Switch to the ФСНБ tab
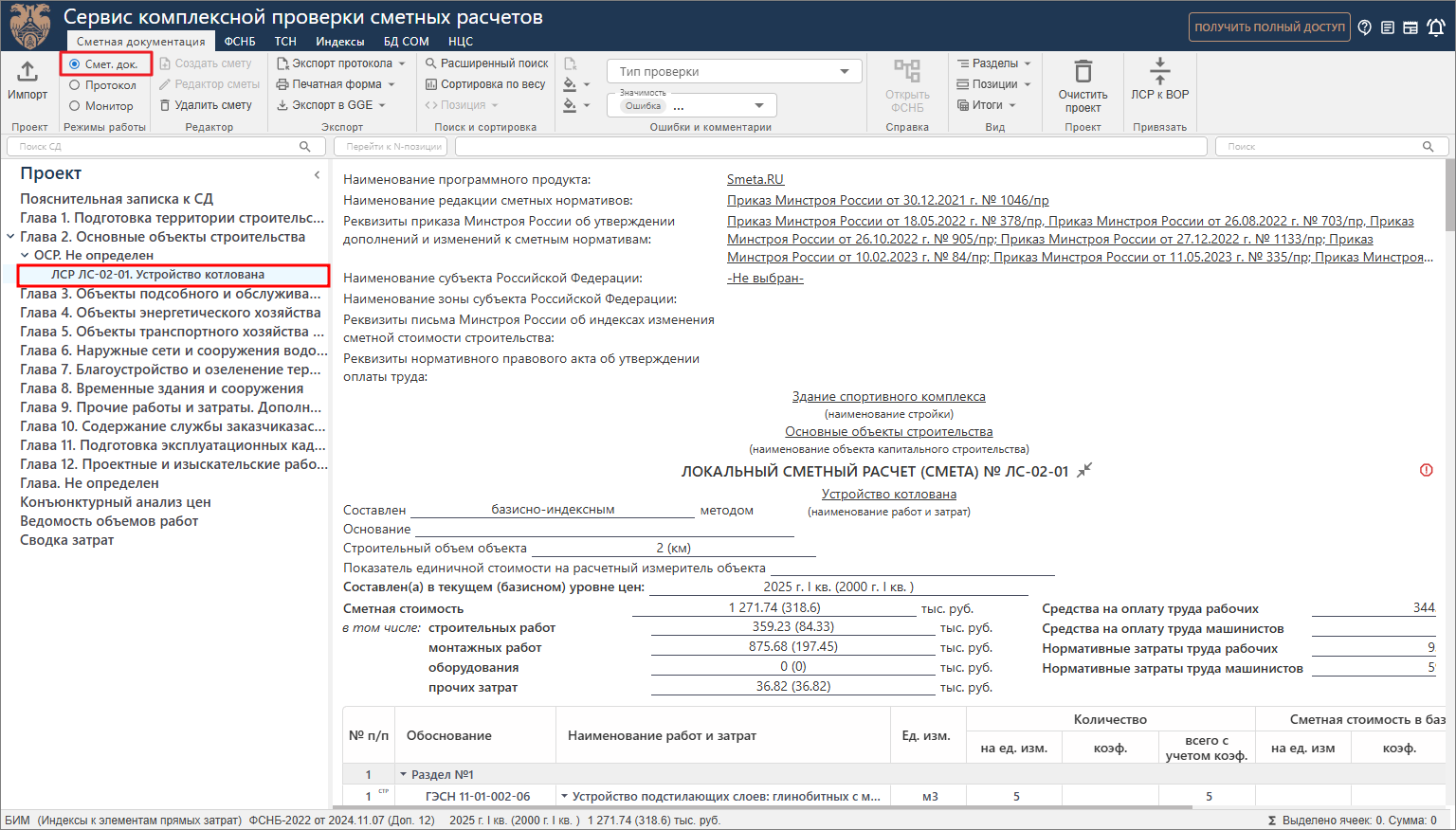Screen dimensions: 1456x830 pos(240,42)
